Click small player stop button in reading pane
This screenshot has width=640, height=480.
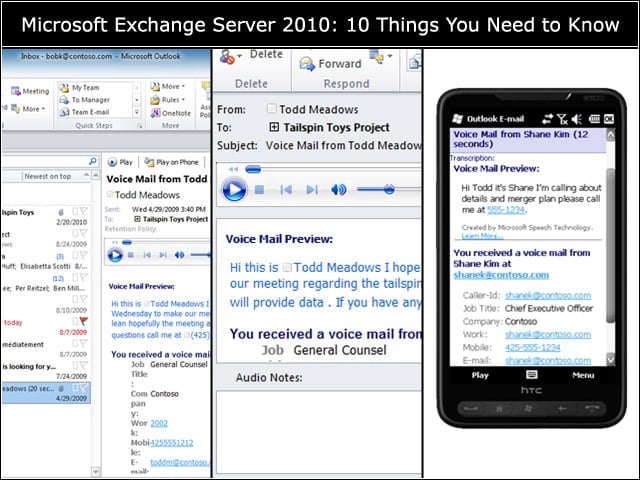[x=131, y=255]
